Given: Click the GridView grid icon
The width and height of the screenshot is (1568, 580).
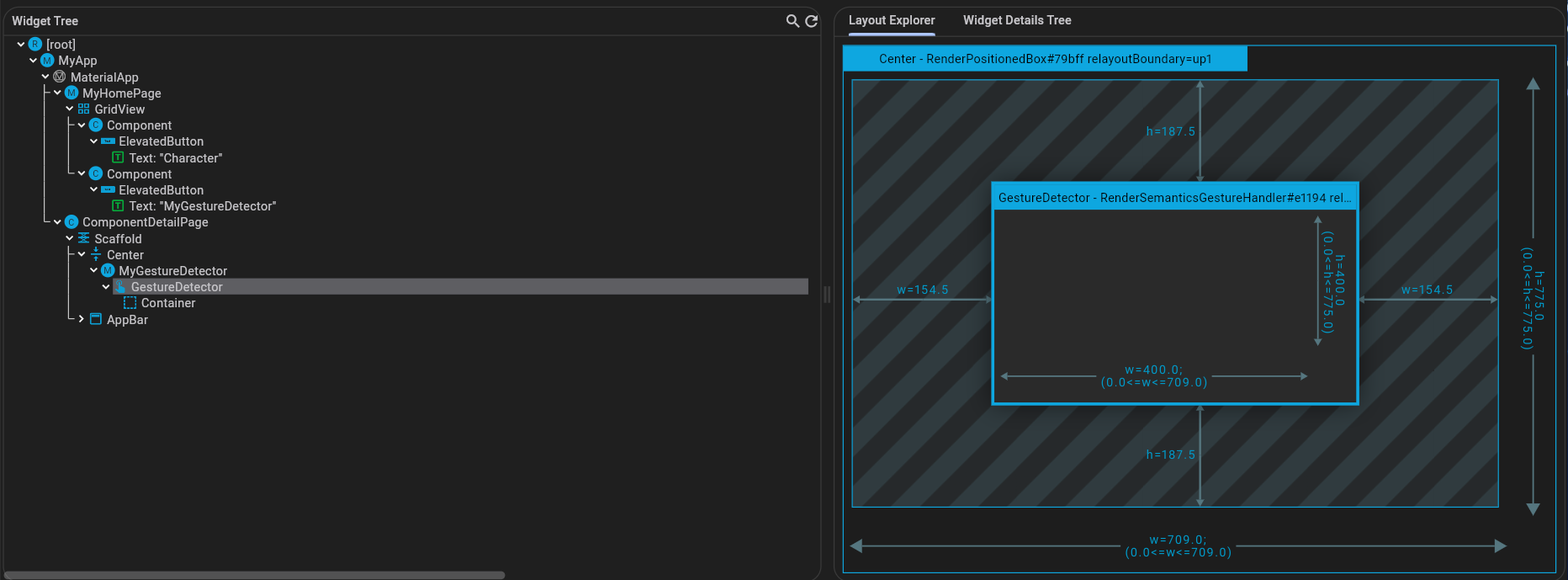Looking at the screenshot, I should (x=83, y=109).
